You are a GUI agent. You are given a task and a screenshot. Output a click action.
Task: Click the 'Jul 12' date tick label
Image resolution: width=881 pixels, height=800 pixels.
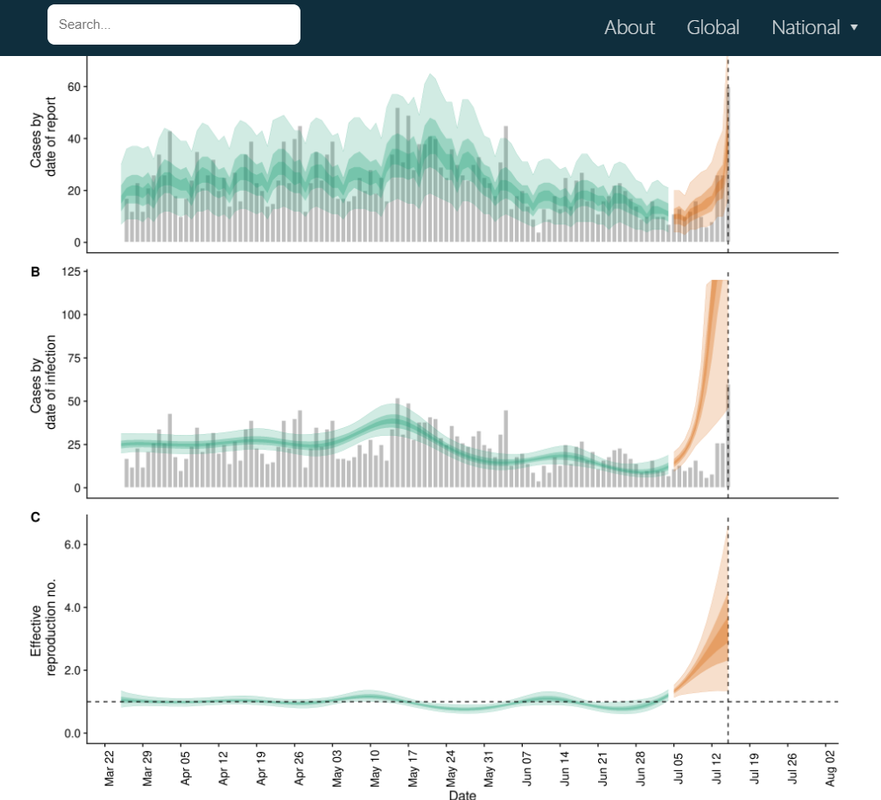coord(716,768)
